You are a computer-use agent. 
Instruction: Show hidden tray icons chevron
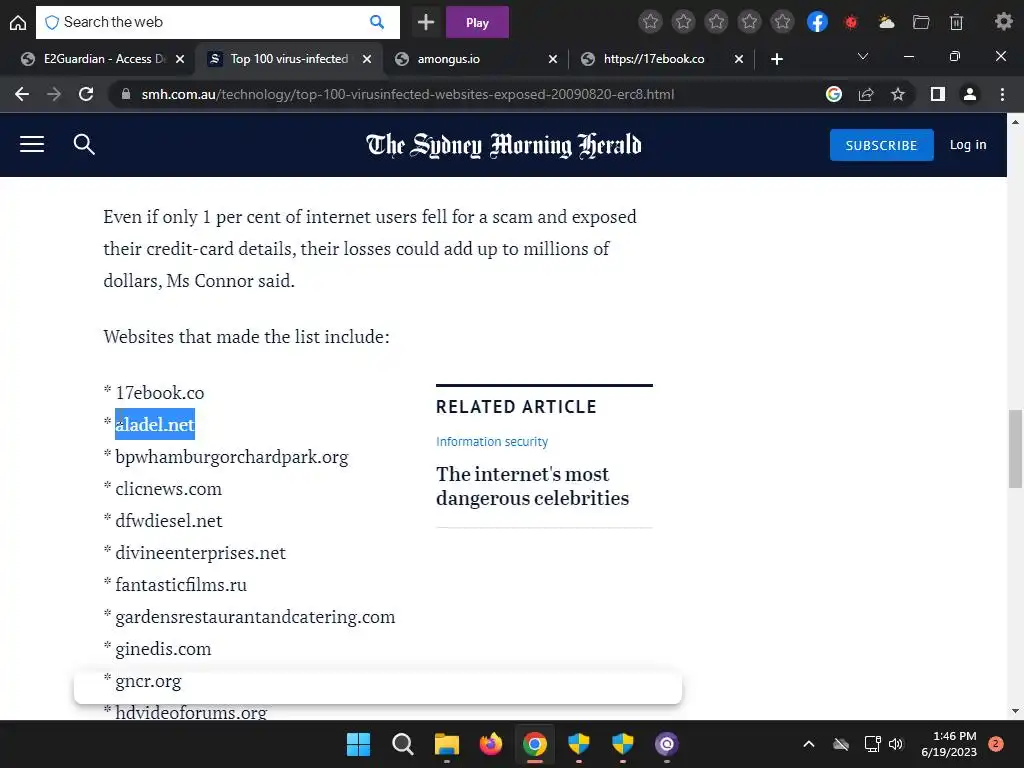tap(808, 744)
